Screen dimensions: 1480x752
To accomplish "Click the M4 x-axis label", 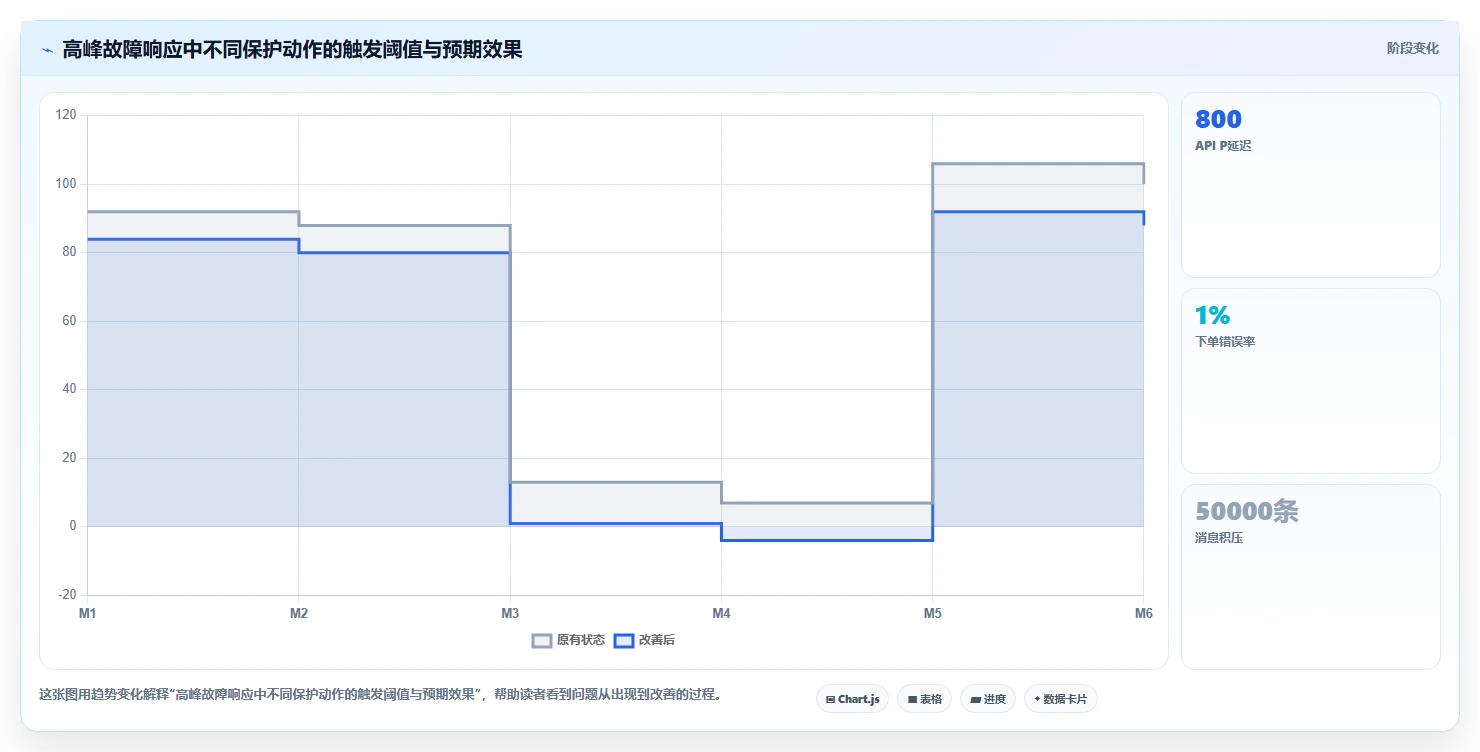I will click(721, 613).
